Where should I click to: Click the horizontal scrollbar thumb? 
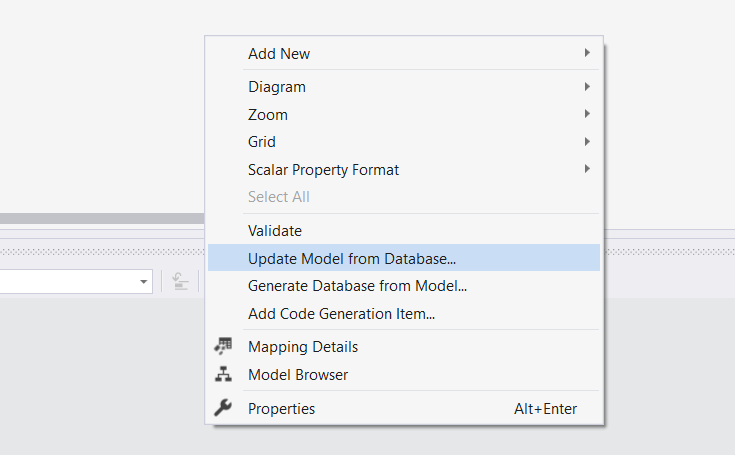point(102,218)
